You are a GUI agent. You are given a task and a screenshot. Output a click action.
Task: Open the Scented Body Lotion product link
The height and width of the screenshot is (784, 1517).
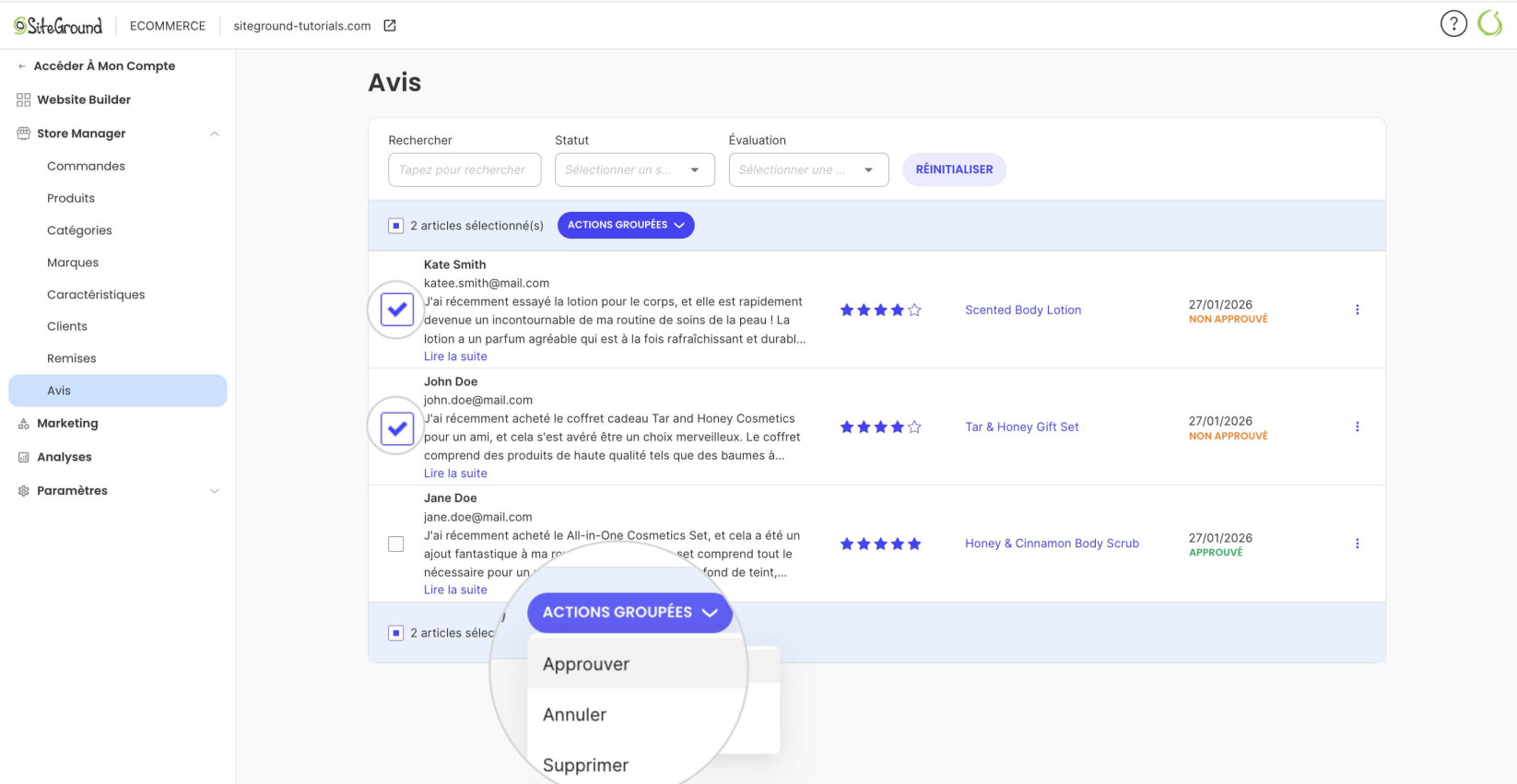[x=1023, y=310]
